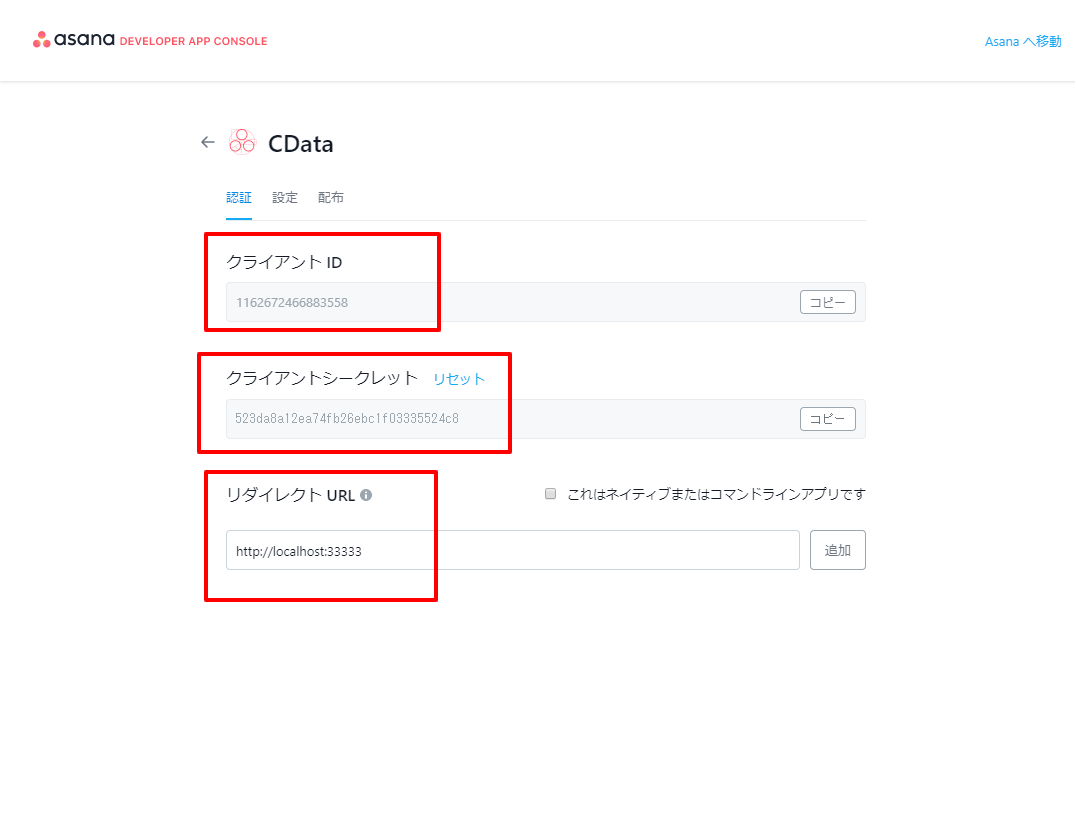Click the CData app icon
This screenshot has width=1076, height=824.
pyautogui.click(x=241, y=142)
